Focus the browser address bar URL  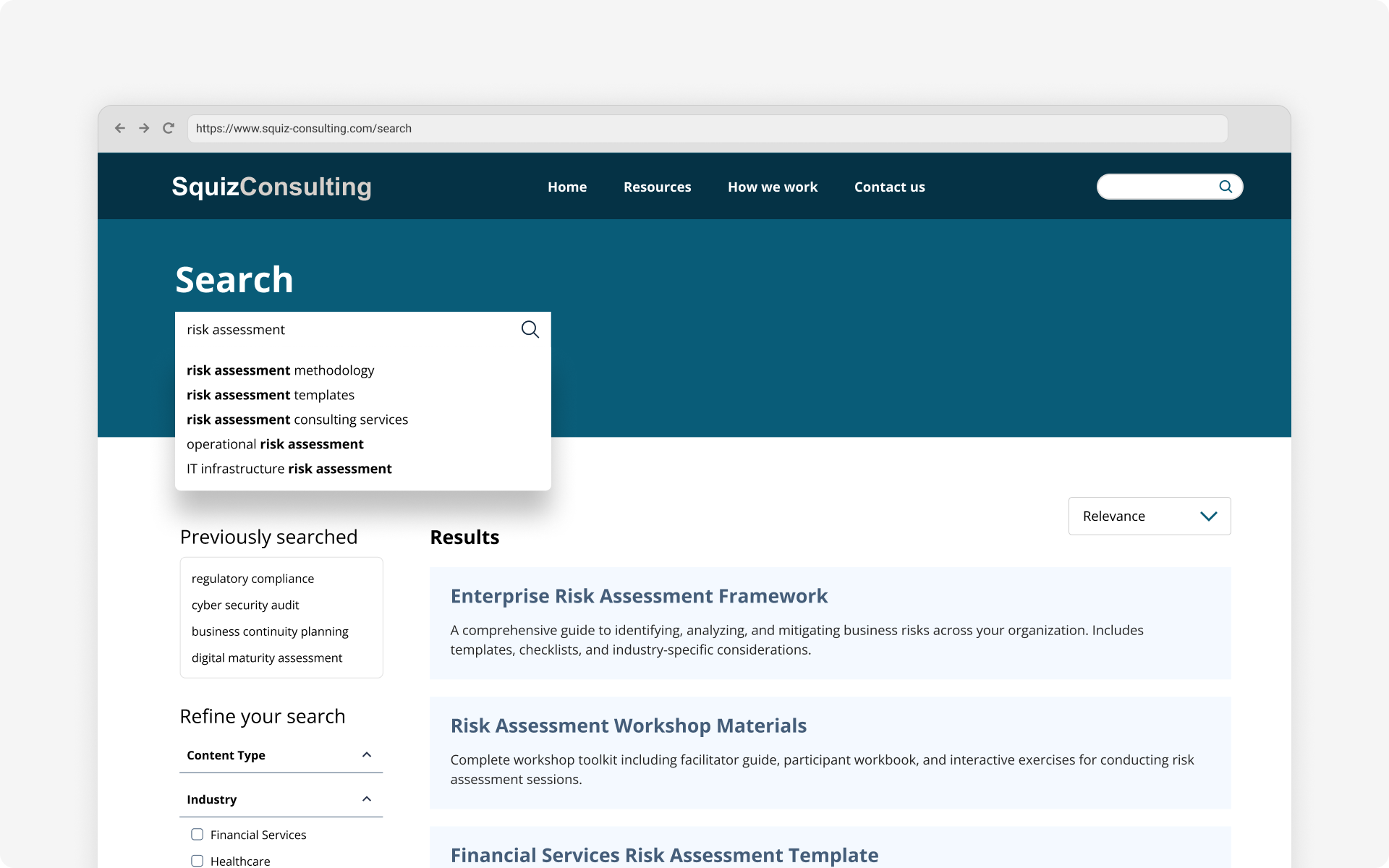point(708,129)
